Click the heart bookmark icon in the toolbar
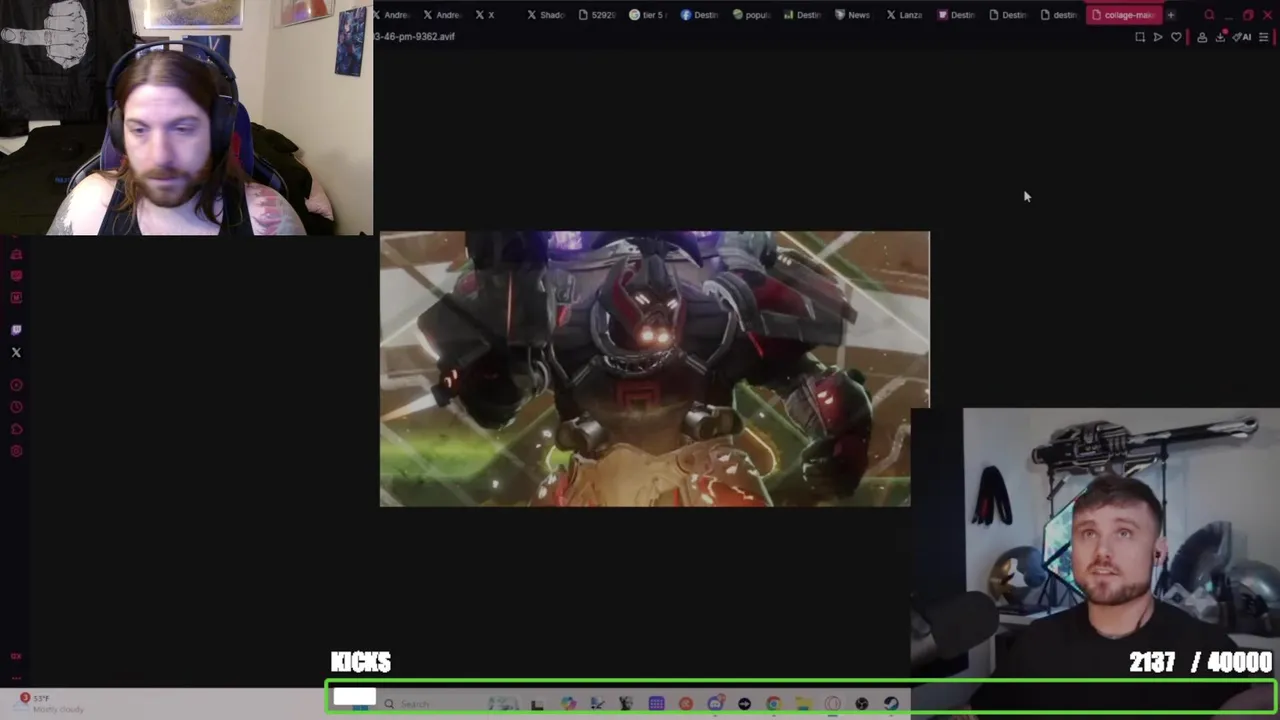 pyautogui.click(x=1176, y=37)
